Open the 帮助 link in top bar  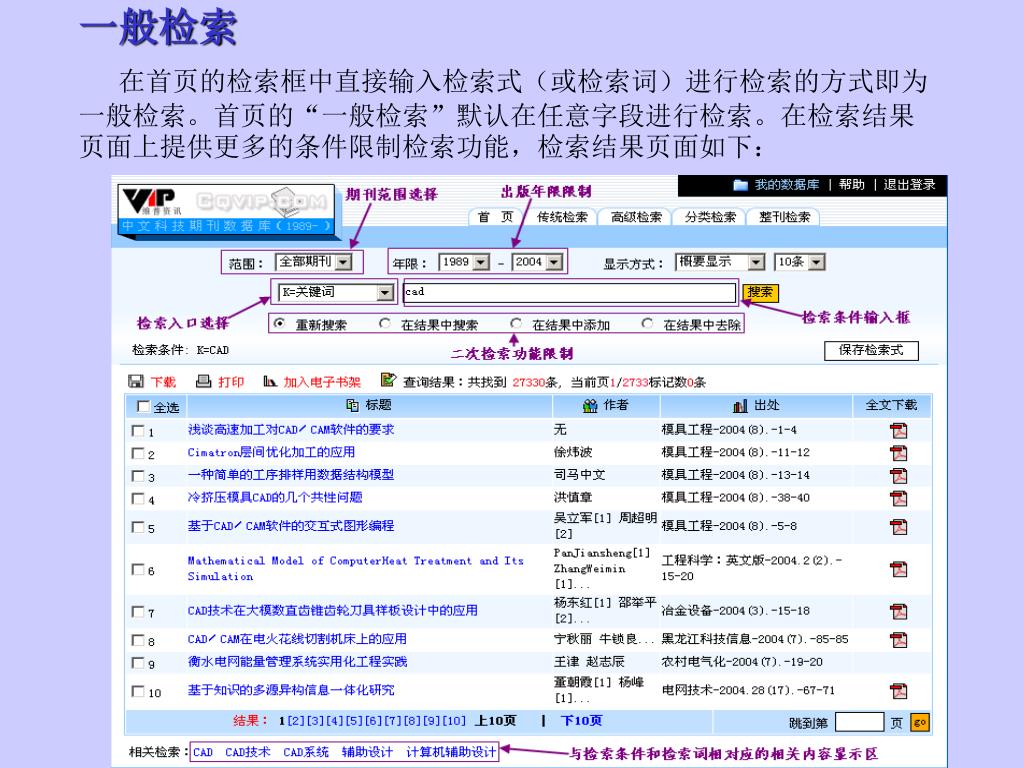(852, 185)
